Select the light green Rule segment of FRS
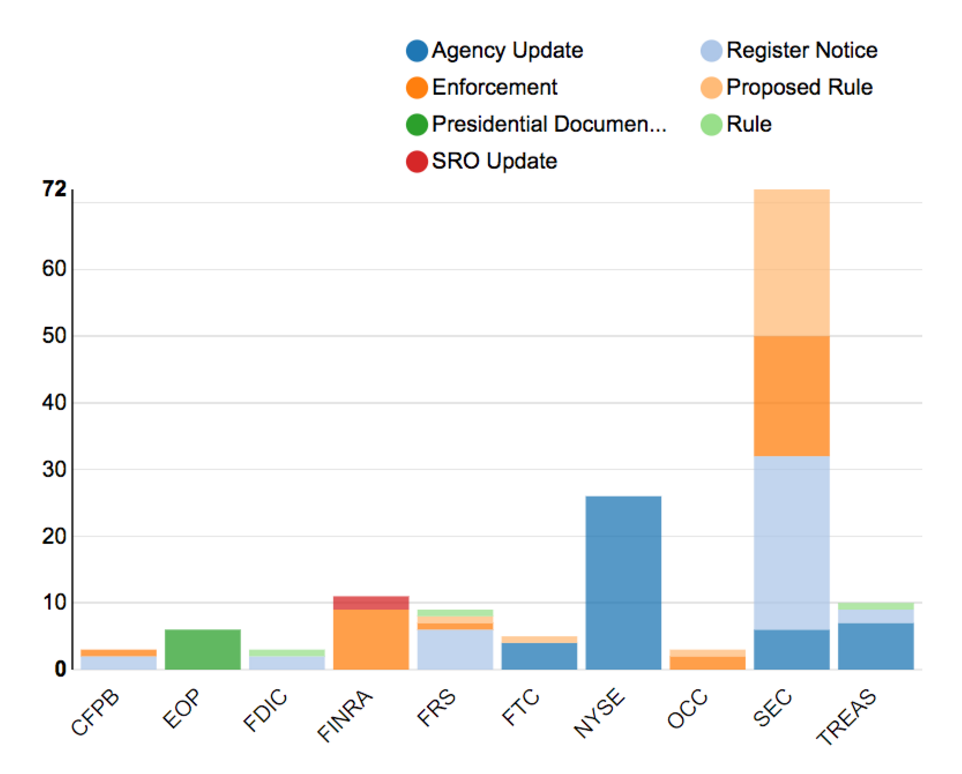This screenshot has height=774, width=962. point(455,613)
